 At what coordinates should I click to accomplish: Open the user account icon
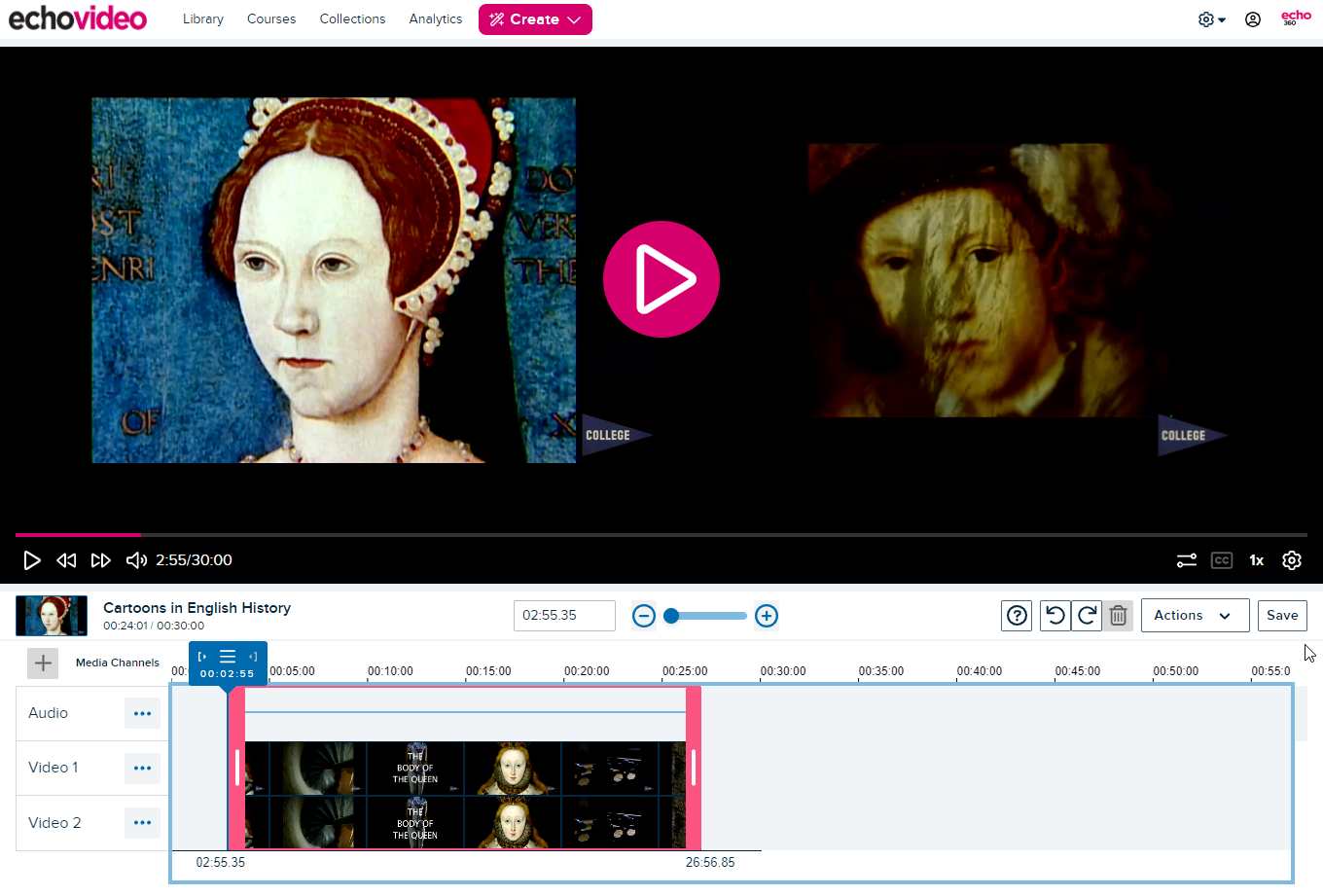1253,19
